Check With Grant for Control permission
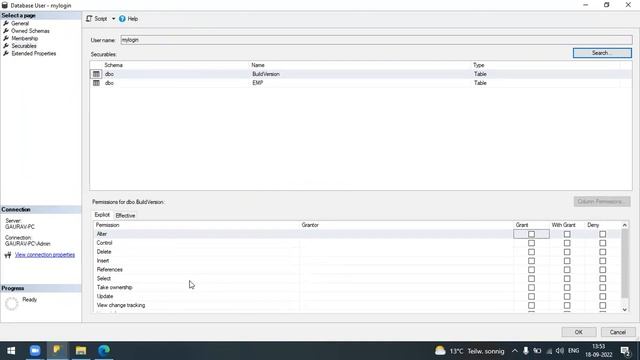Screen dimensions: 640x360 point(567,243)
